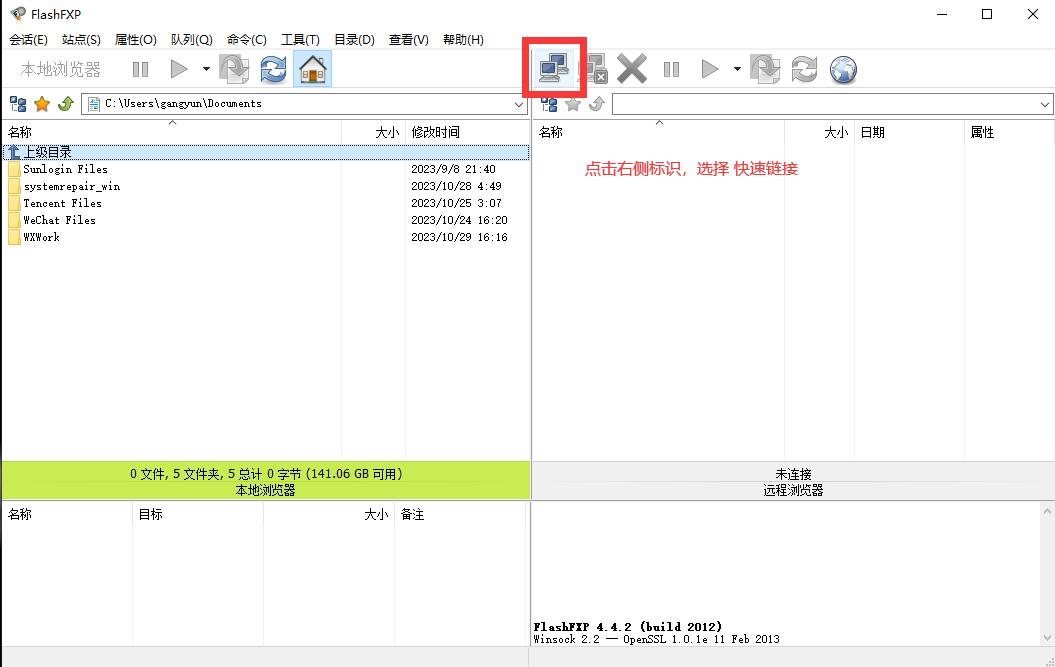
Task: Click the 2023/10/29 16:16 date cell
Action: pos(459,237)
